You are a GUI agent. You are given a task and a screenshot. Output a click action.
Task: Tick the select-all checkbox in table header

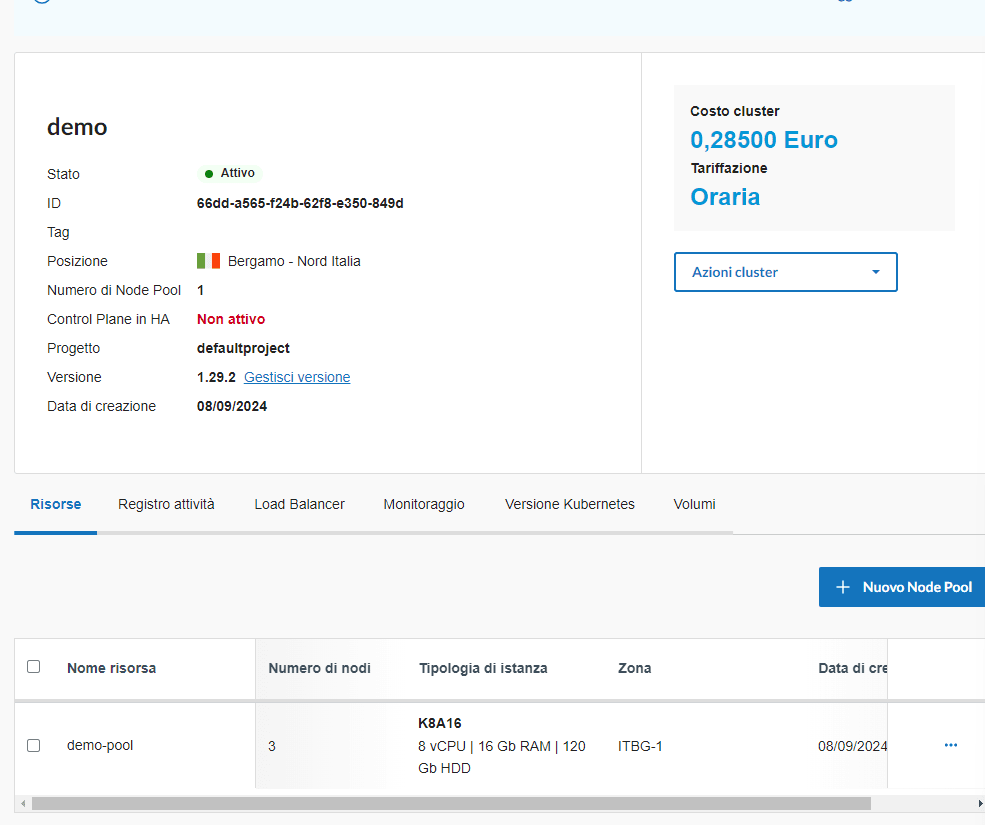click(x=34, y=667)
